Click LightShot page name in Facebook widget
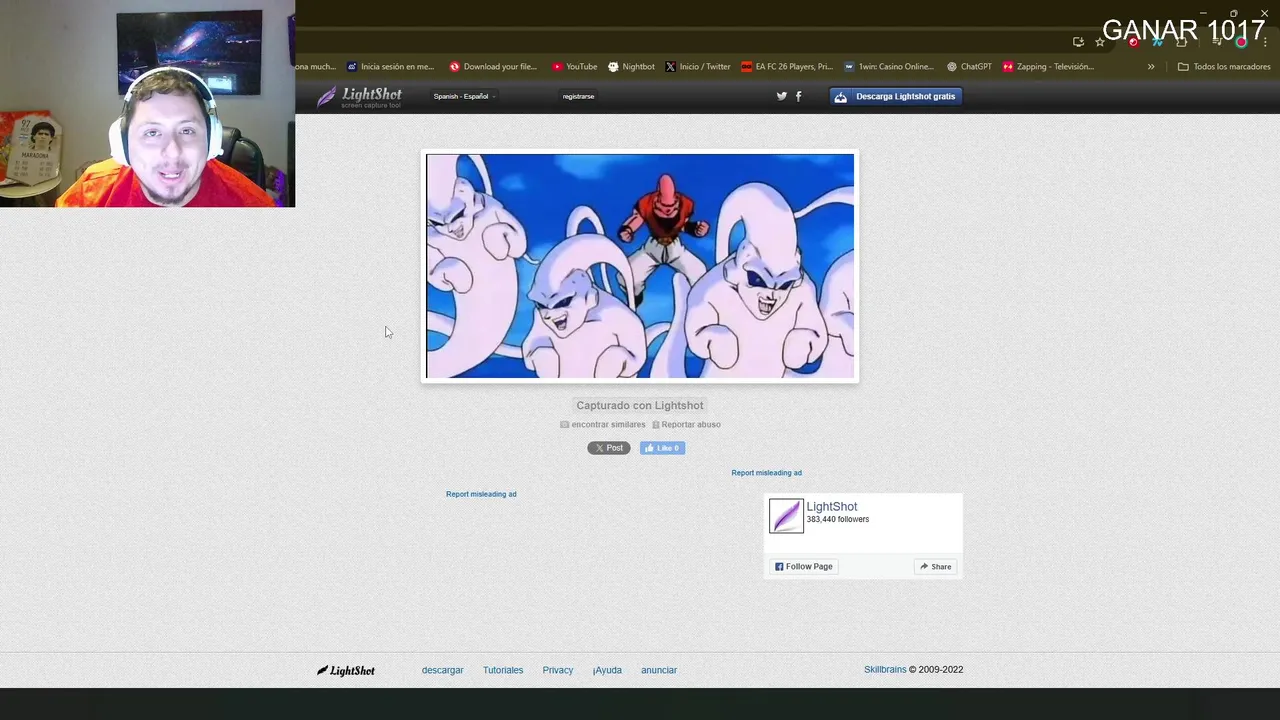 pyautogui.click(x=832, y=507)
